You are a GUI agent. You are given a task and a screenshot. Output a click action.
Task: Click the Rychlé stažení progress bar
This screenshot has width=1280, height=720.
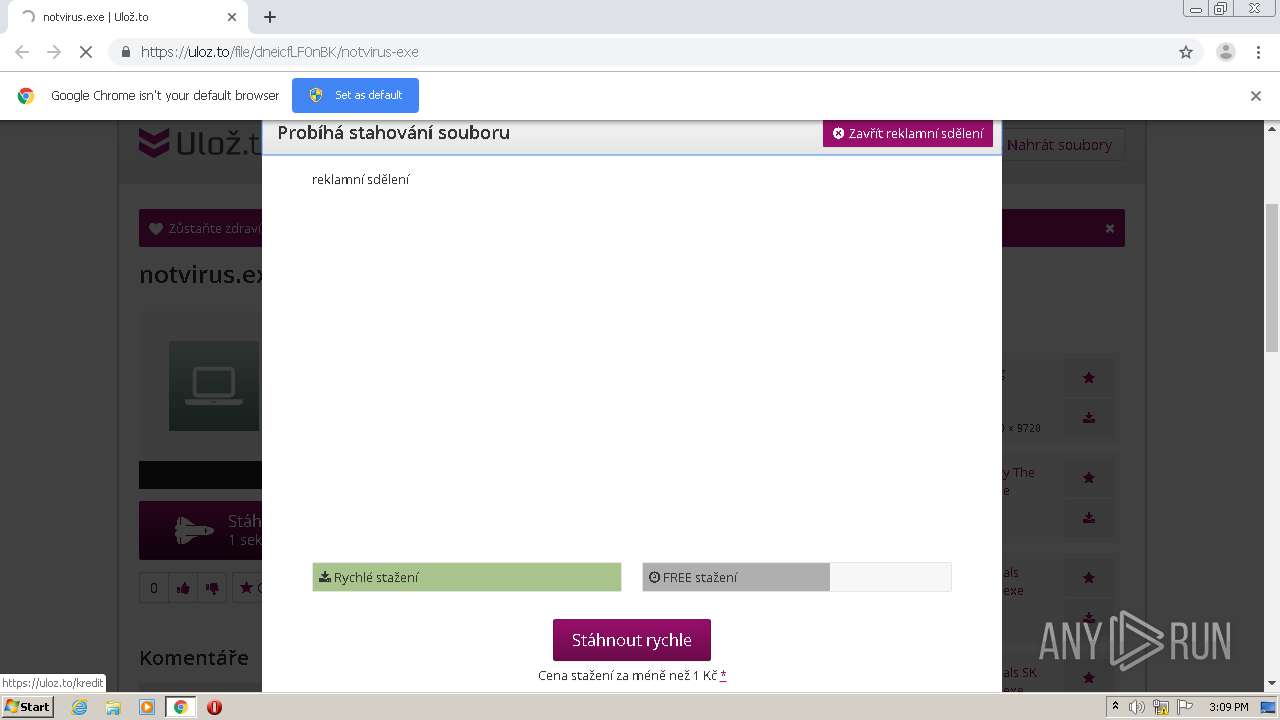tap(467, 577)
